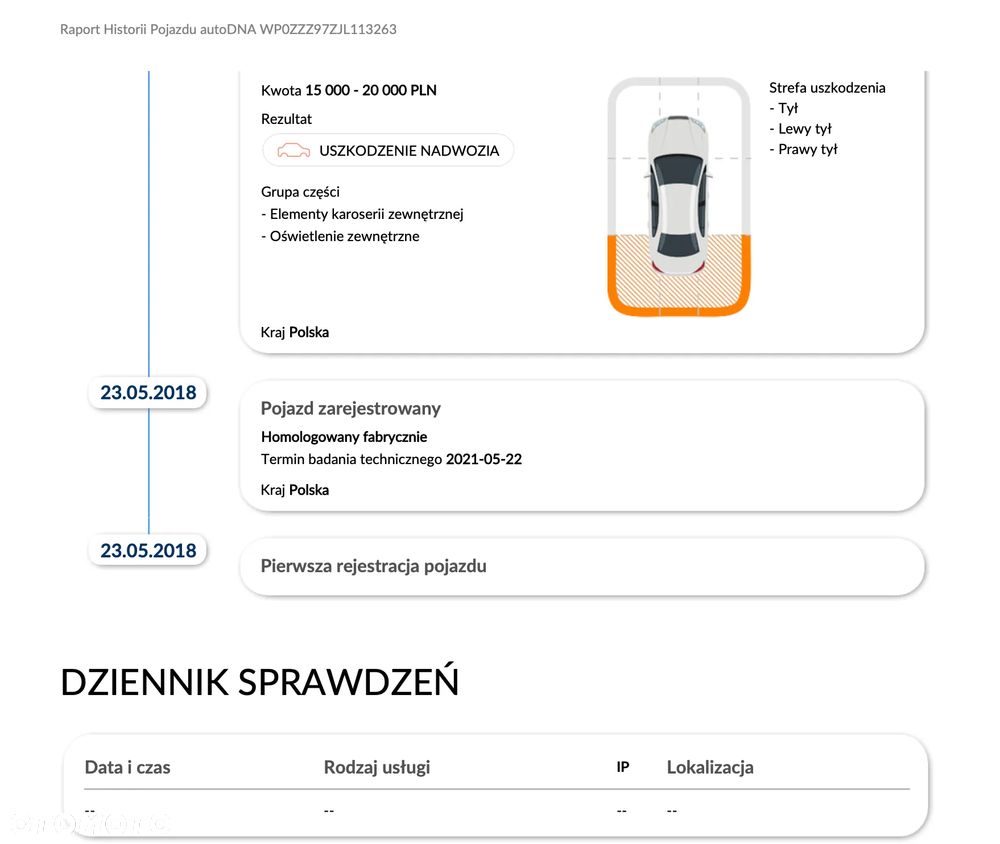Select the Prawy tył damage zone item
Screen dimensions: 1000x844
pos(807,149)
